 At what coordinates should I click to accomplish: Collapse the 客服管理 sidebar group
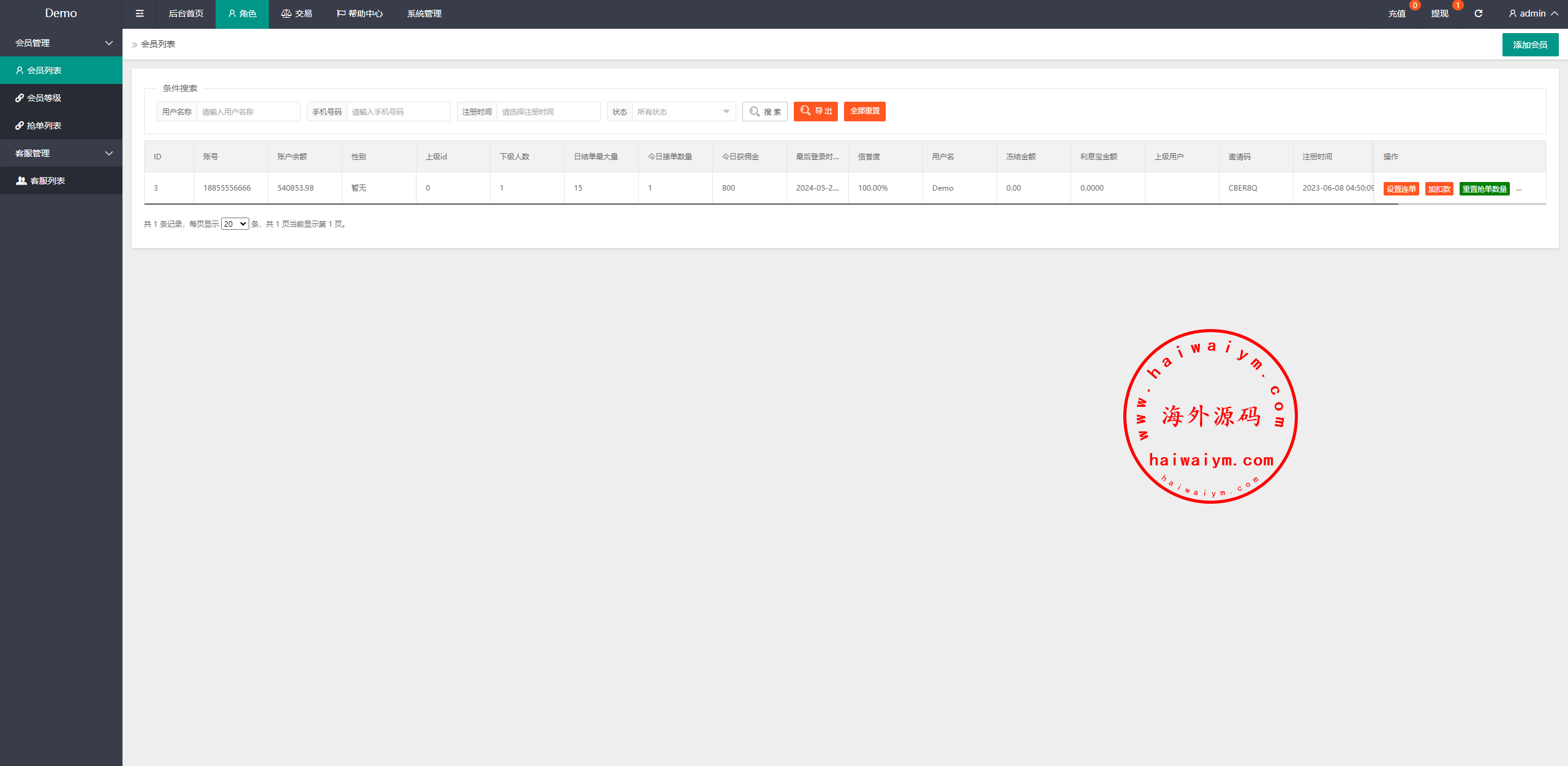click(x=61, y=153)
